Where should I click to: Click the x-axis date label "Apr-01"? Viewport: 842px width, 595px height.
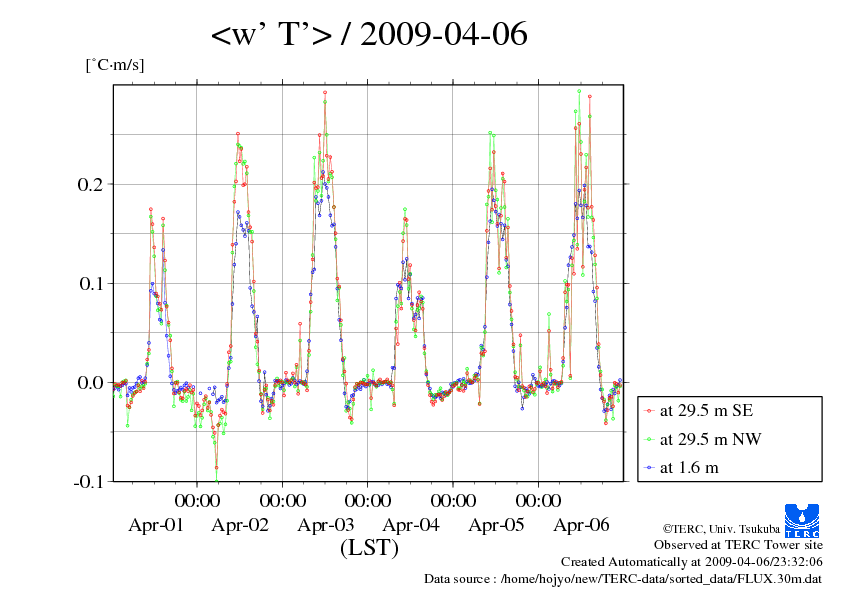(156, 525)
